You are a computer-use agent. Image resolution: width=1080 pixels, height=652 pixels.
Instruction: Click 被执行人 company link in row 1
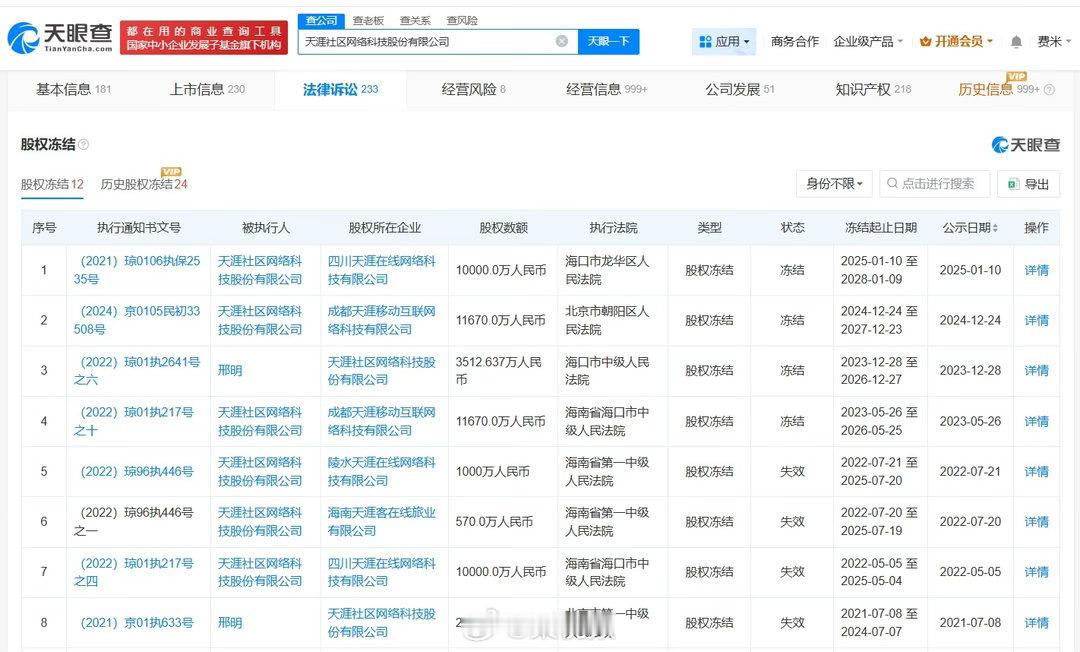click(x=260, y=270)
